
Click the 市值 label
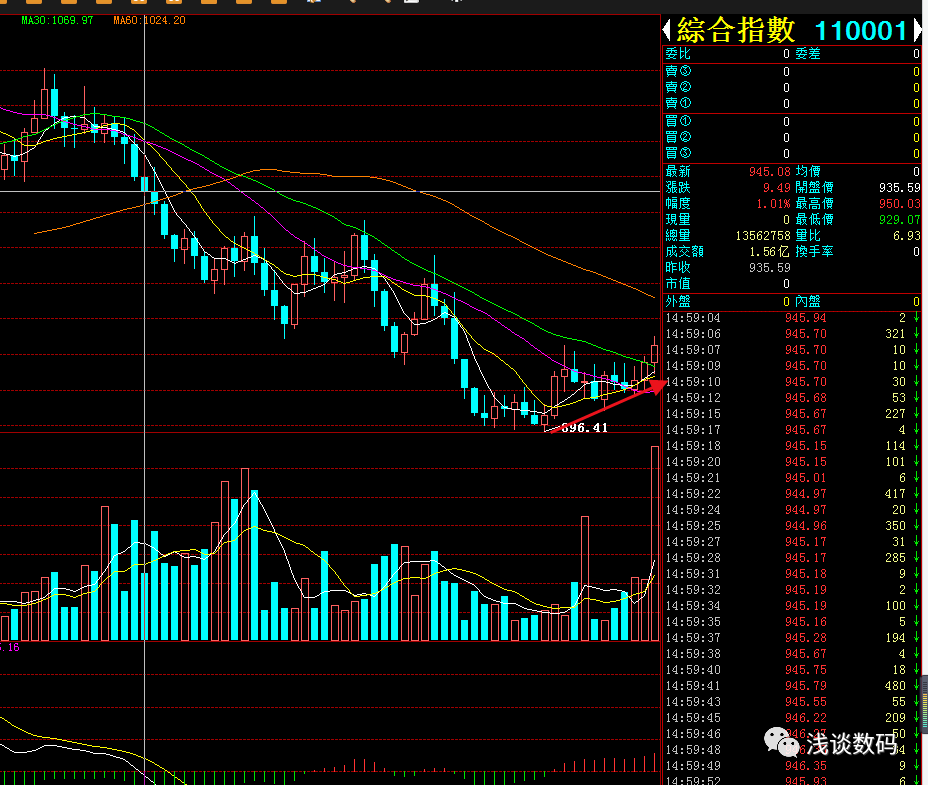tap(678, 284)
